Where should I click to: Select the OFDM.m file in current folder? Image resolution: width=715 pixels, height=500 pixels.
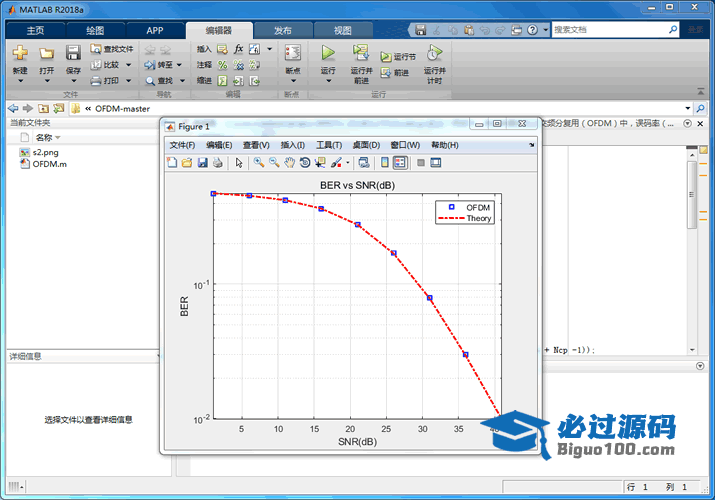[x=44, y=164]
